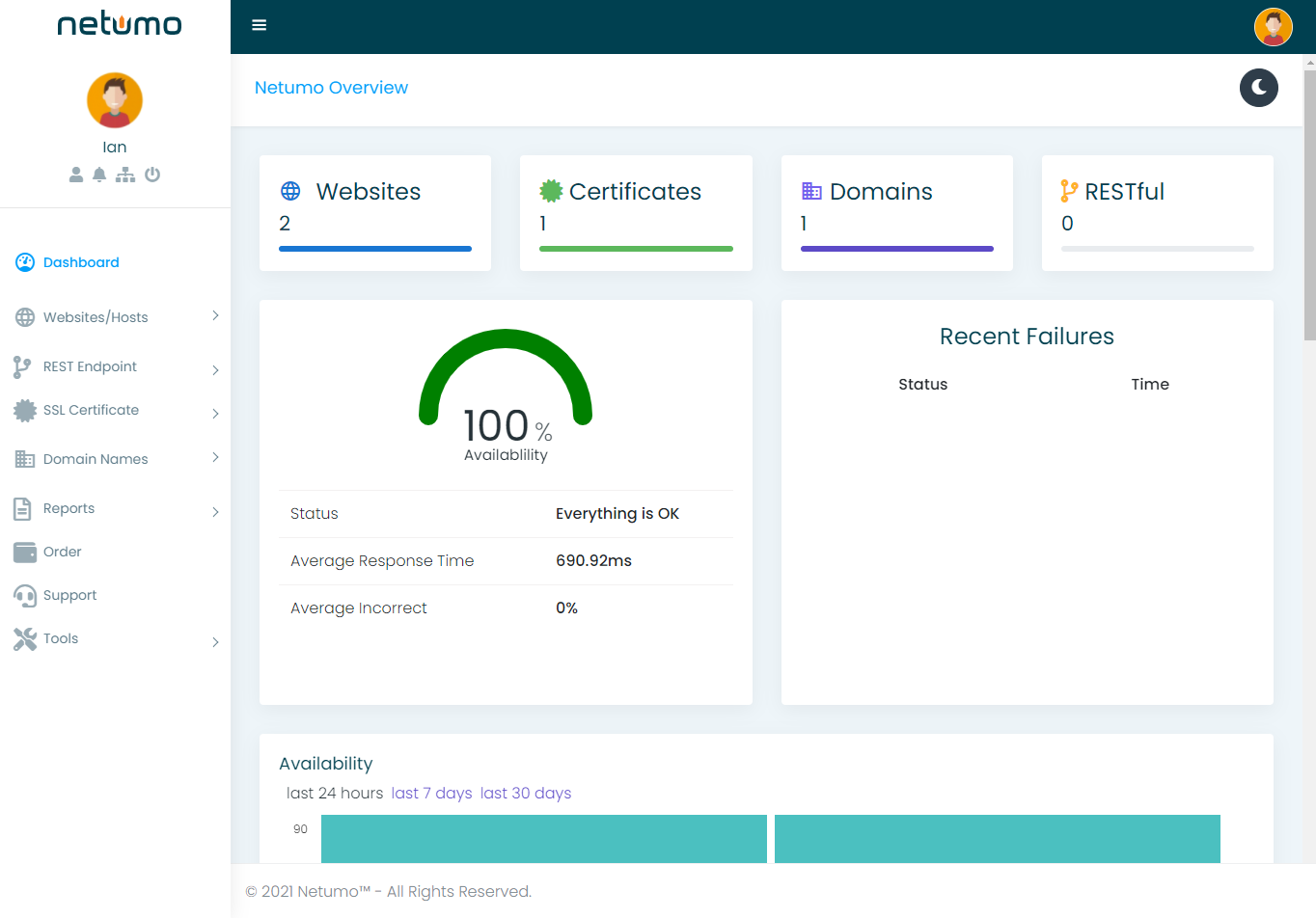Open the Order menu item
The width and height of the screenshot is (1316, 918).
pyautogui.click(x=63, y=552)
